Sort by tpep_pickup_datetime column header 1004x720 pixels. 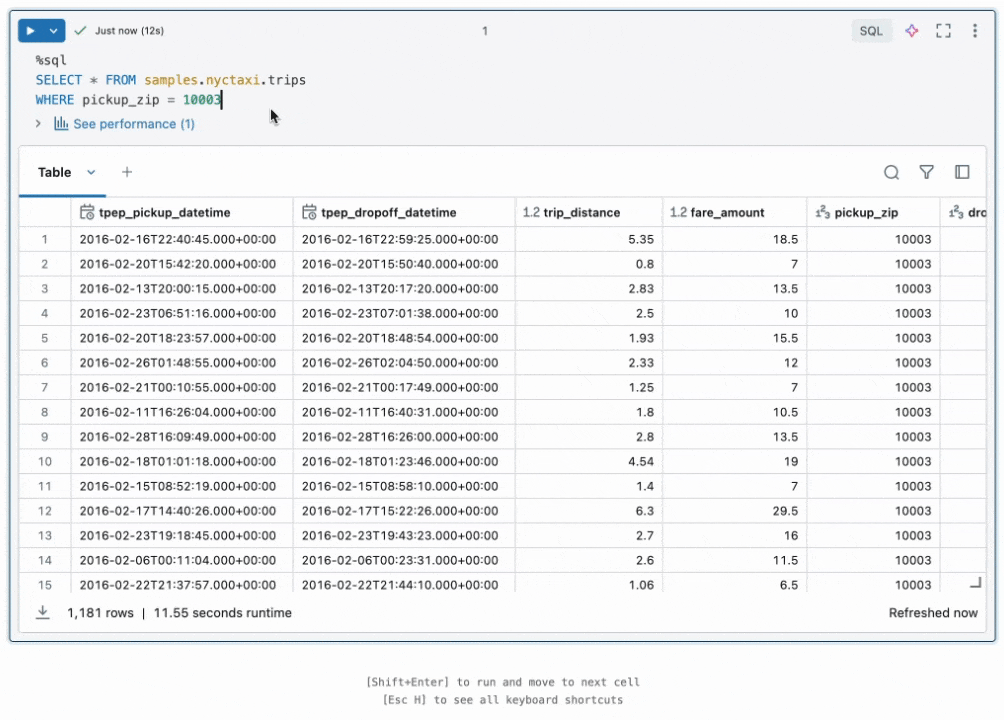point(164,212)
